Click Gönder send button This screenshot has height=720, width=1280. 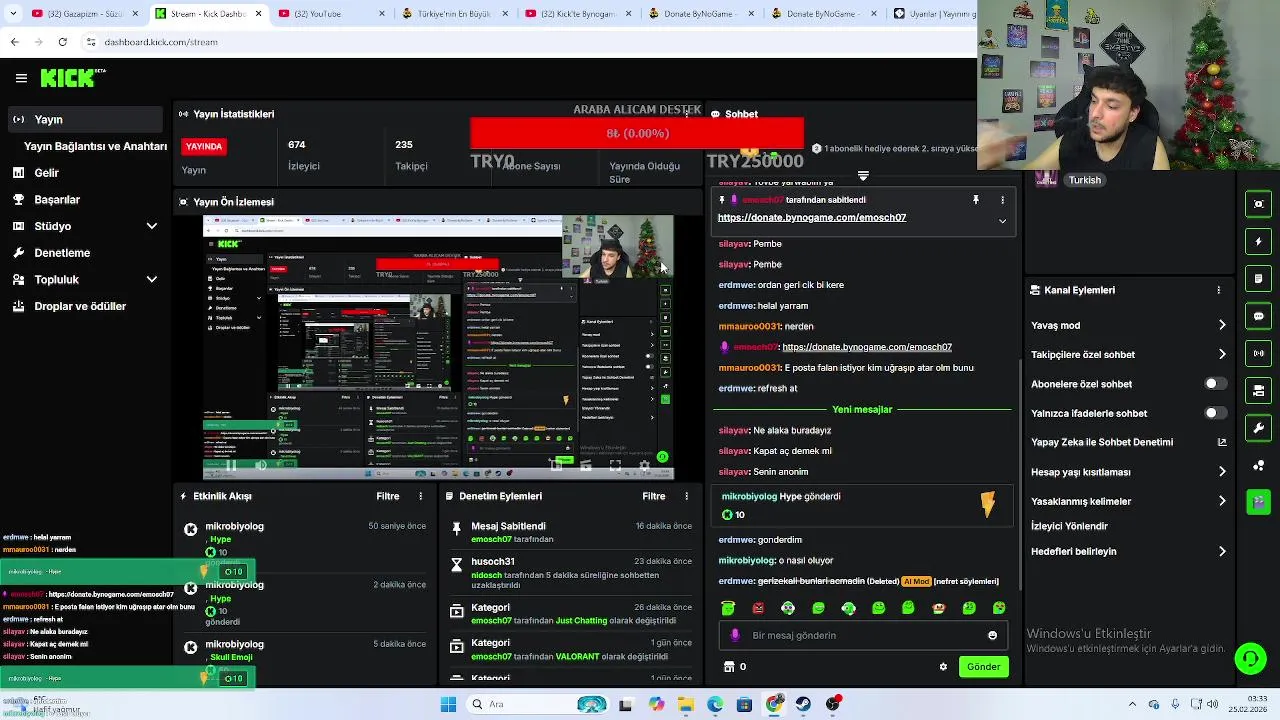click(x=983, y=667)
